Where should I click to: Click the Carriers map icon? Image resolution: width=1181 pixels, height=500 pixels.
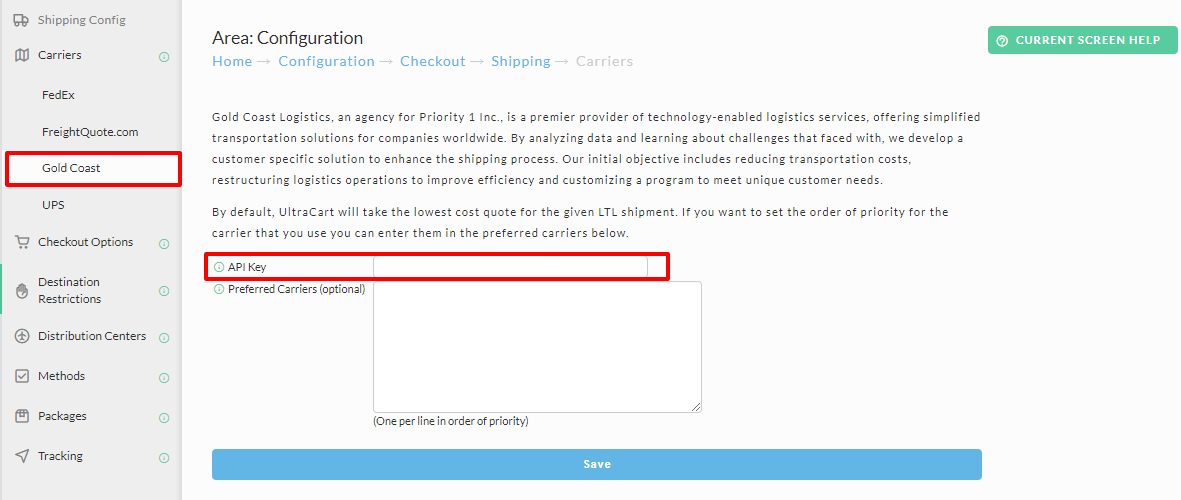pyautogui.click(x=22, y=55)
